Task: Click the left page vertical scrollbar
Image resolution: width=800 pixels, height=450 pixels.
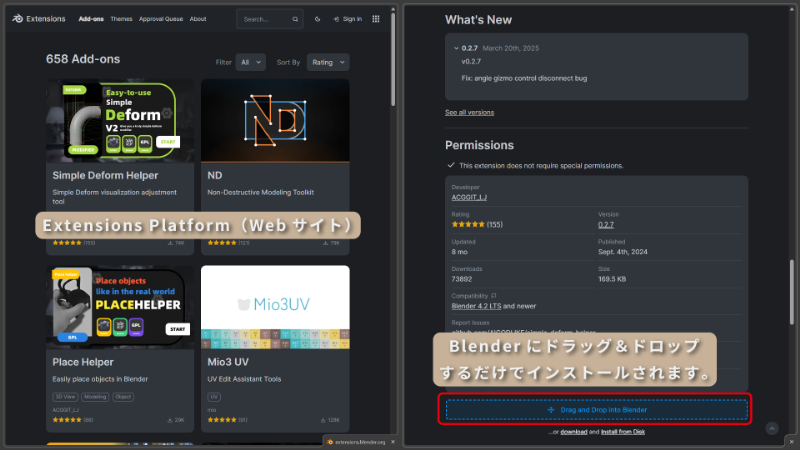Action: coord(393,59)
